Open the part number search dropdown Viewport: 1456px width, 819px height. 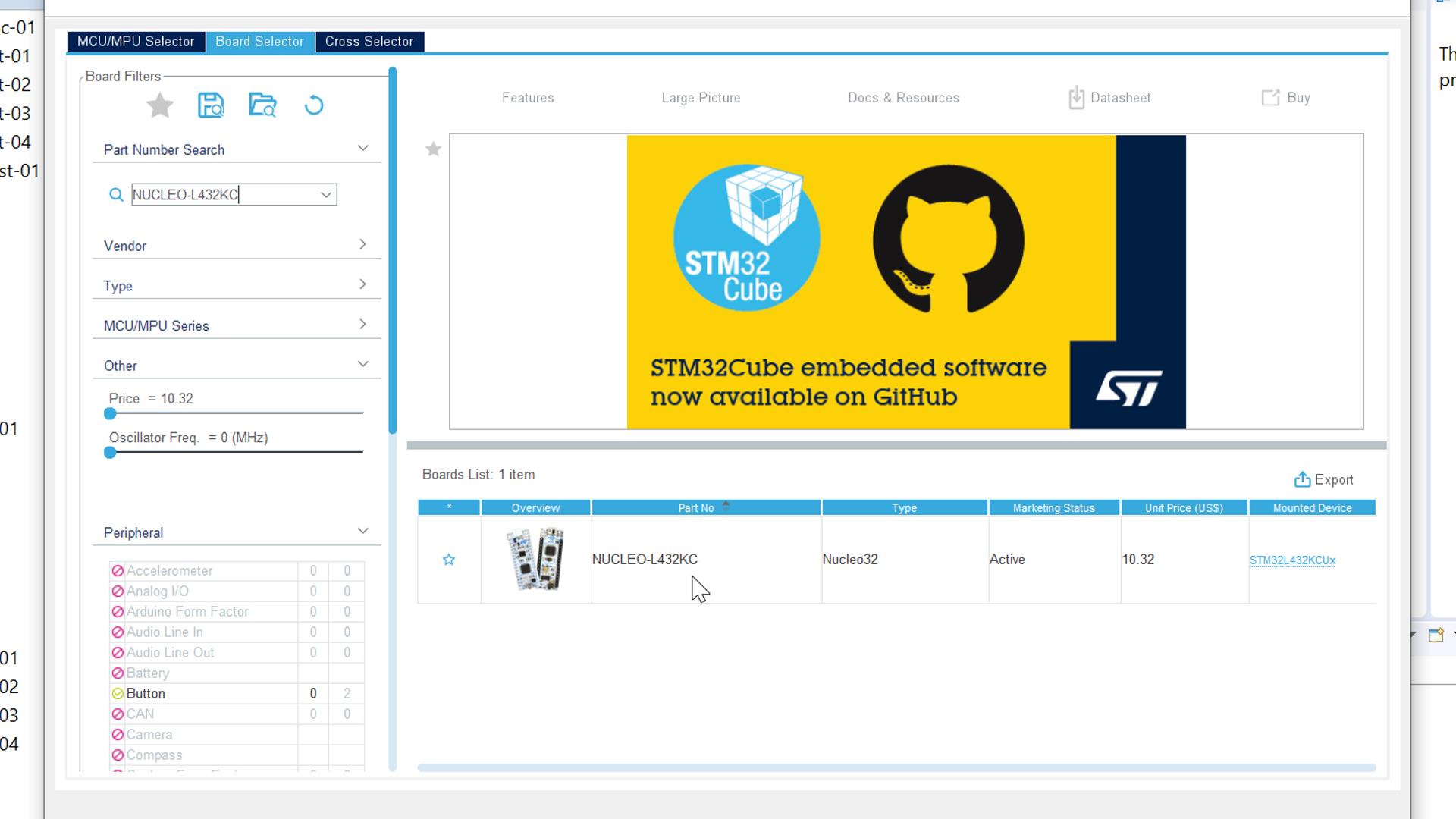[x=325, y=194]
